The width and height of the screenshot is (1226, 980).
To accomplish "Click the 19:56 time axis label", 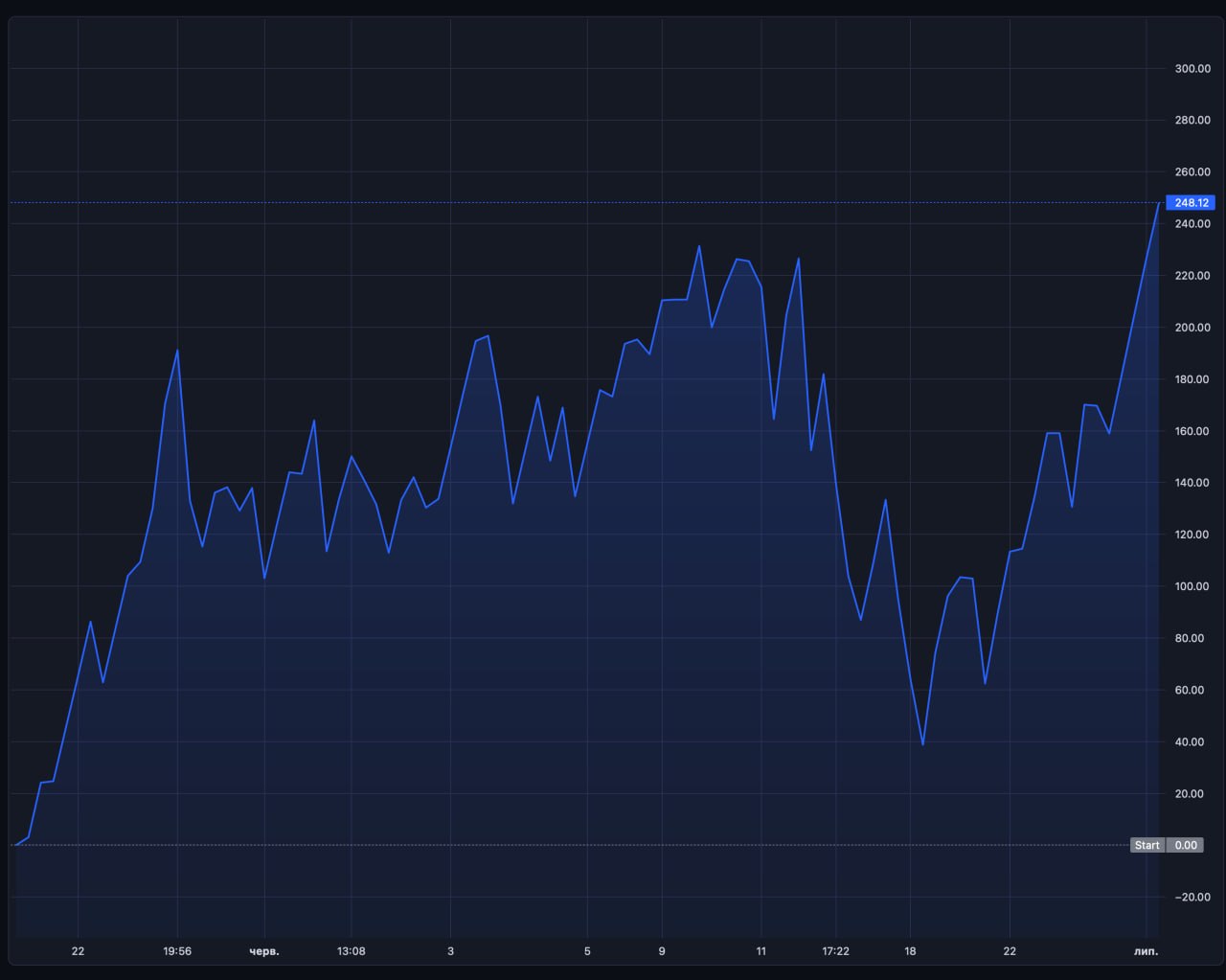I will 177,951.
